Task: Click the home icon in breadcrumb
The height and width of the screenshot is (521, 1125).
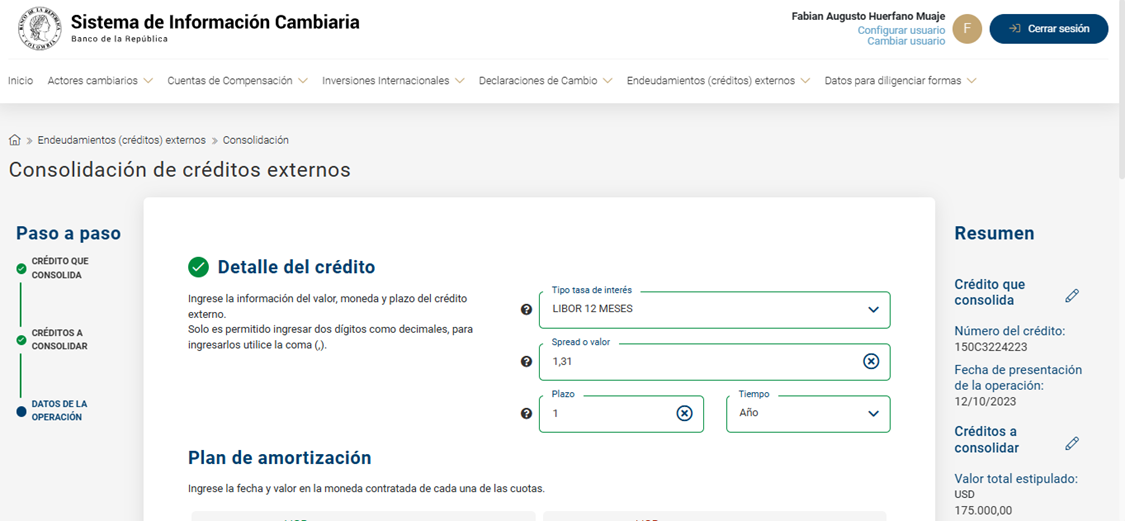Action: pos(15,140)
